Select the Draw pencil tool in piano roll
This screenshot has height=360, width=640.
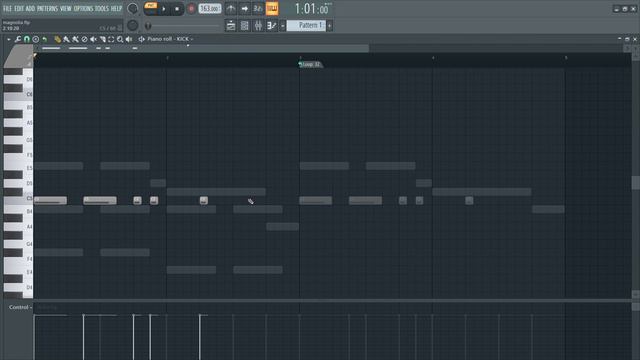pos(58,39)
